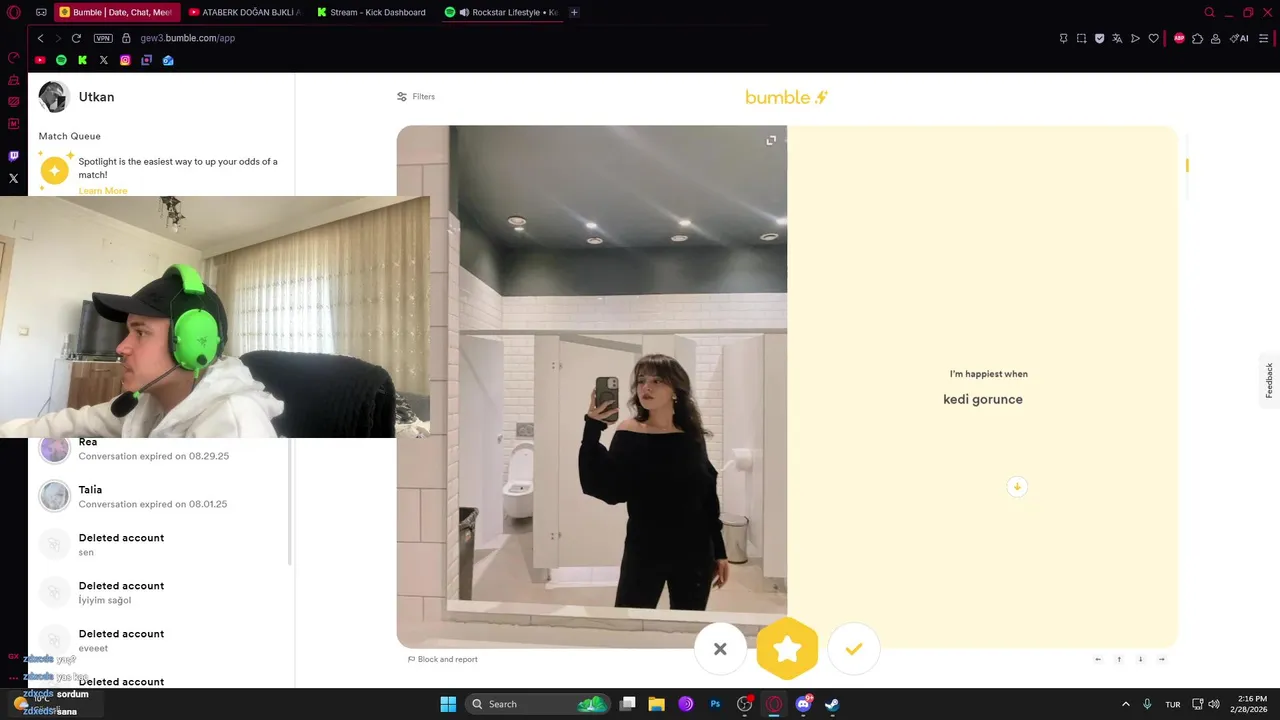Open the AI assistant button
Image resolution: width=1280 pixels, height=720 pixels.
(1239, 38)
